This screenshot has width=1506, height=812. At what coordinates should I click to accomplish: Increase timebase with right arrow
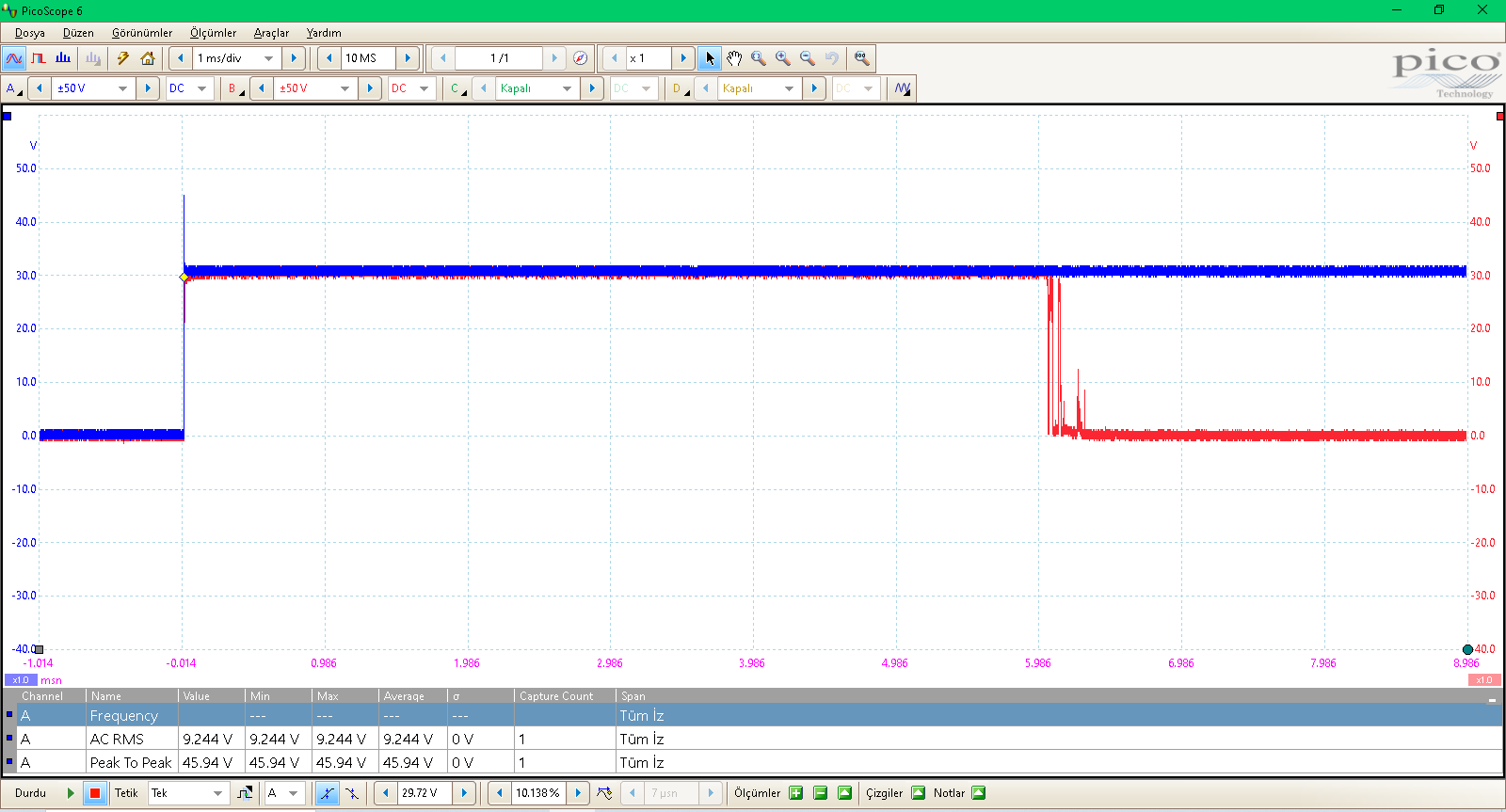(294, 58)
